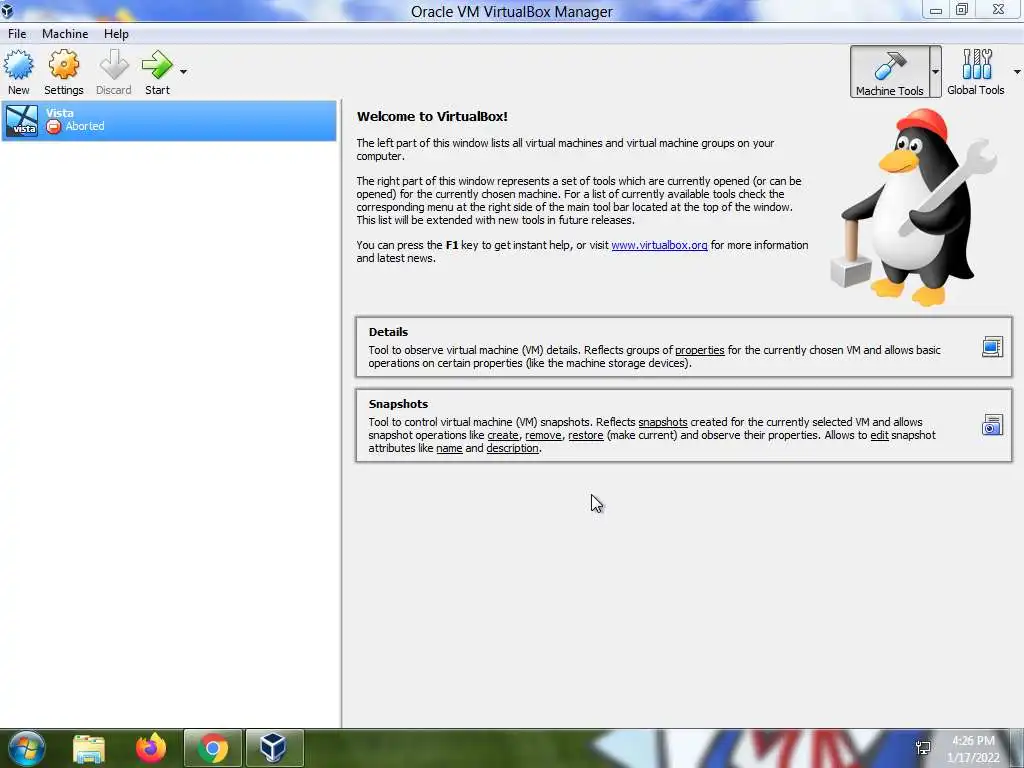
Task: Open Details tool via its monitor icon
Action: pos(992,347)
